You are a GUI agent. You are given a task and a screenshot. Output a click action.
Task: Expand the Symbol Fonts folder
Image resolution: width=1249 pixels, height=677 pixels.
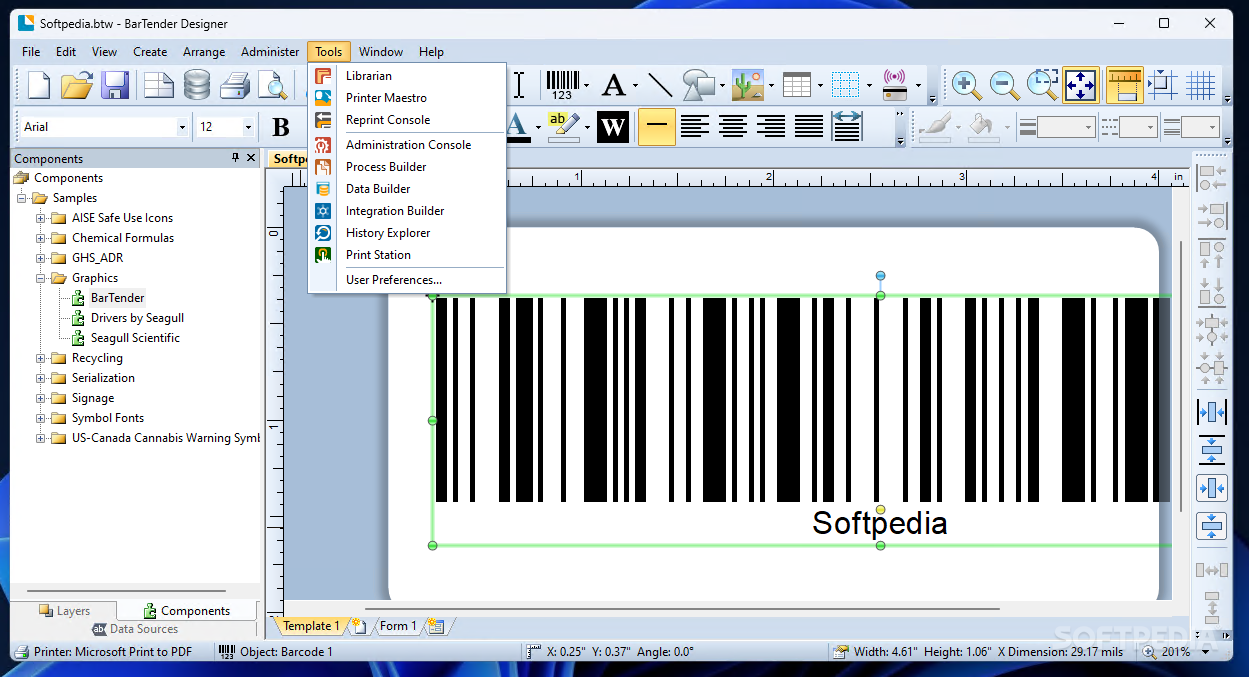(x=41, y=418)
